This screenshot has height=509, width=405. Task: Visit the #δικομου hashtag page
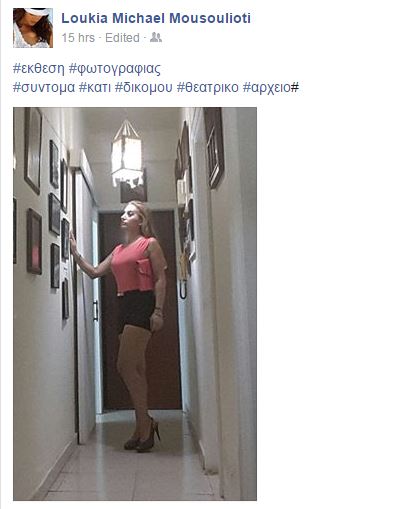pyautogui.click(x=144, y=88)
